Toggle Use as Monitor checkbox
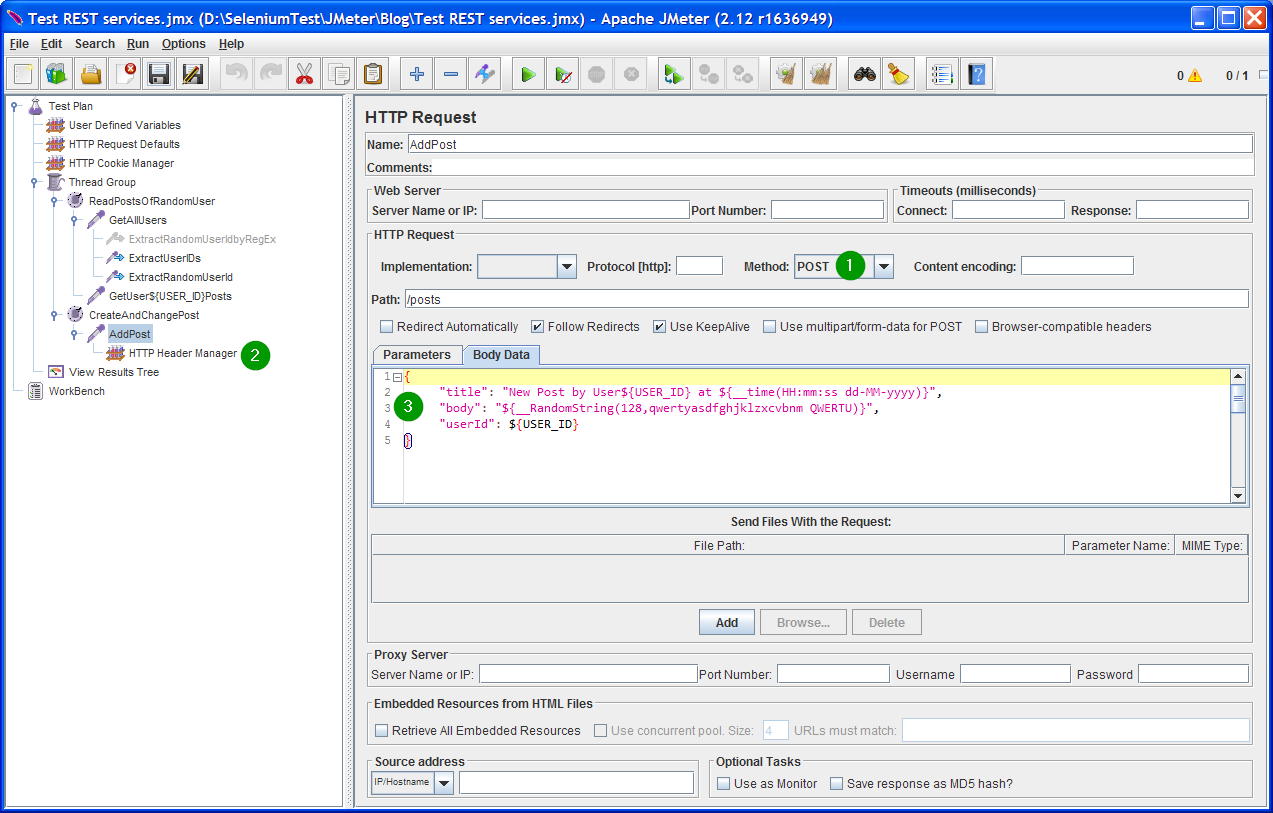The width and height of the screenshot is (1273, 813). 723,784
